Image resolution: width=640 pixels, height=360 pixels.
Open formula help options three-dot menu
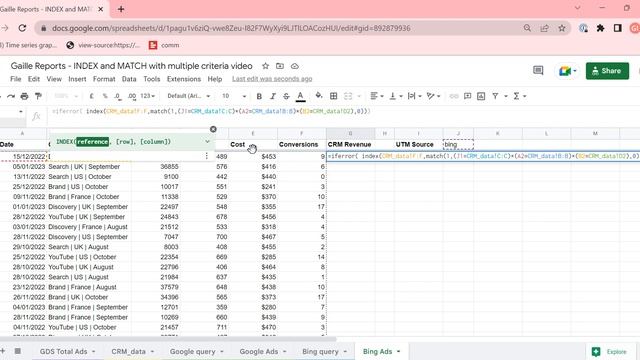point(207,156)
